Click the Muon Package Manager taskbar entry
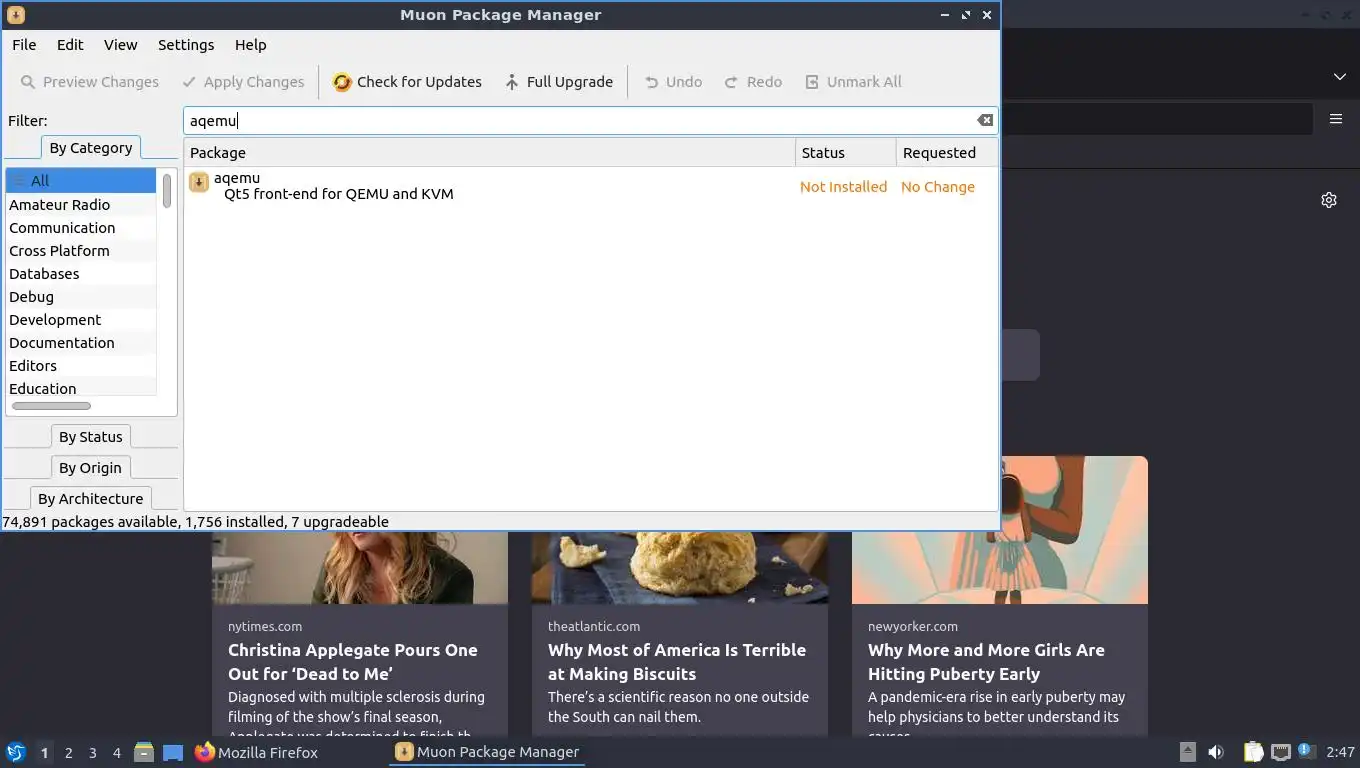The image size is (1360, 768). coord(487,752)
